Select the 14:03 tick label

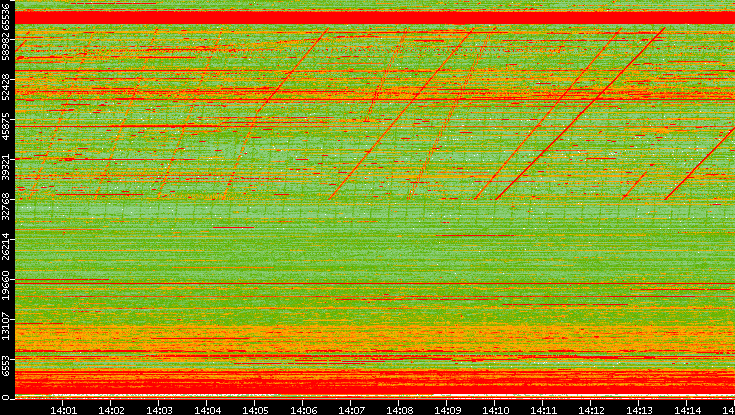click(159, 410)
